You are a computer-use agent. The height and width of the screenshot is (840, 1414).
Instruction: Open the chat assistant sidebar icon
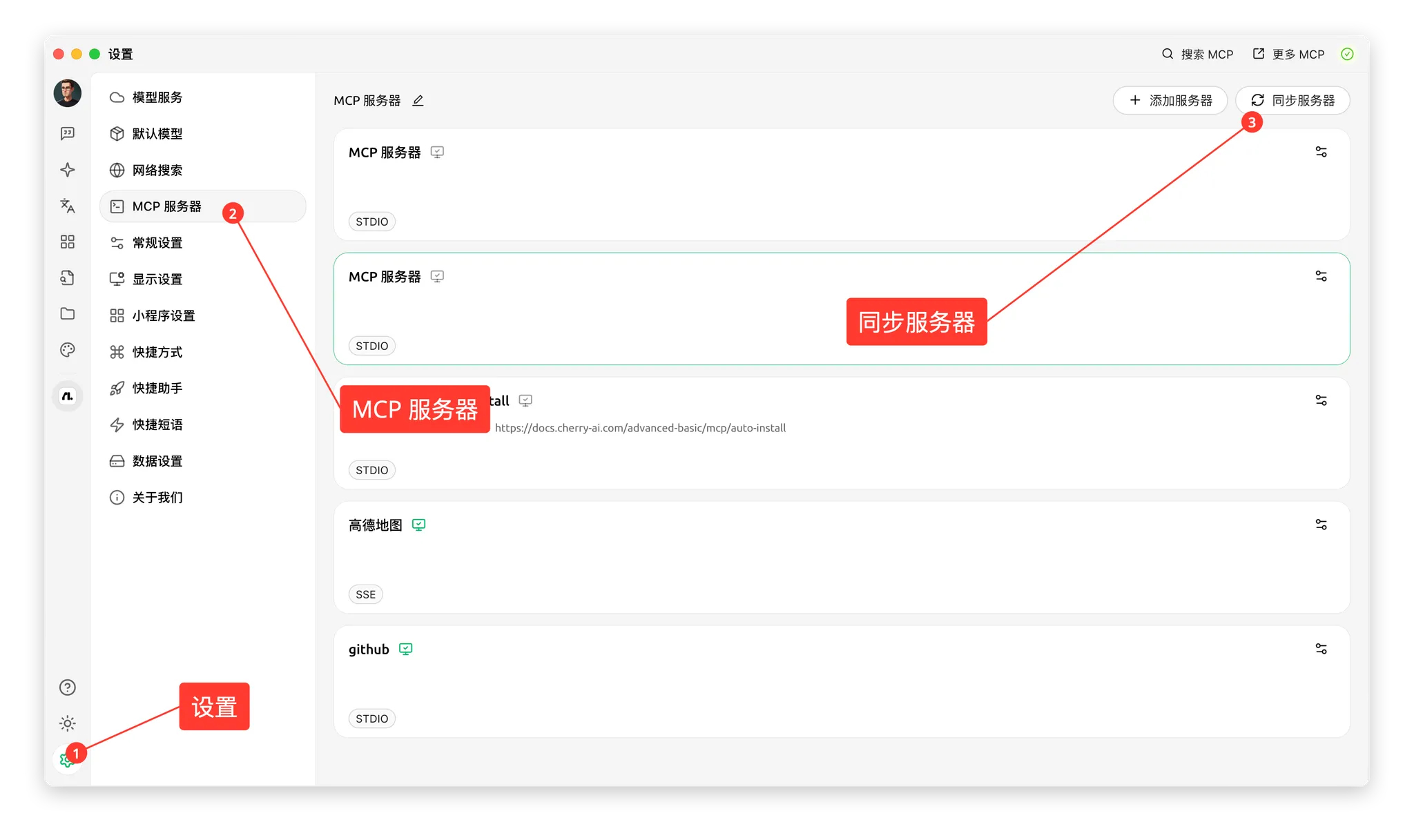click(x=67, y=133)
